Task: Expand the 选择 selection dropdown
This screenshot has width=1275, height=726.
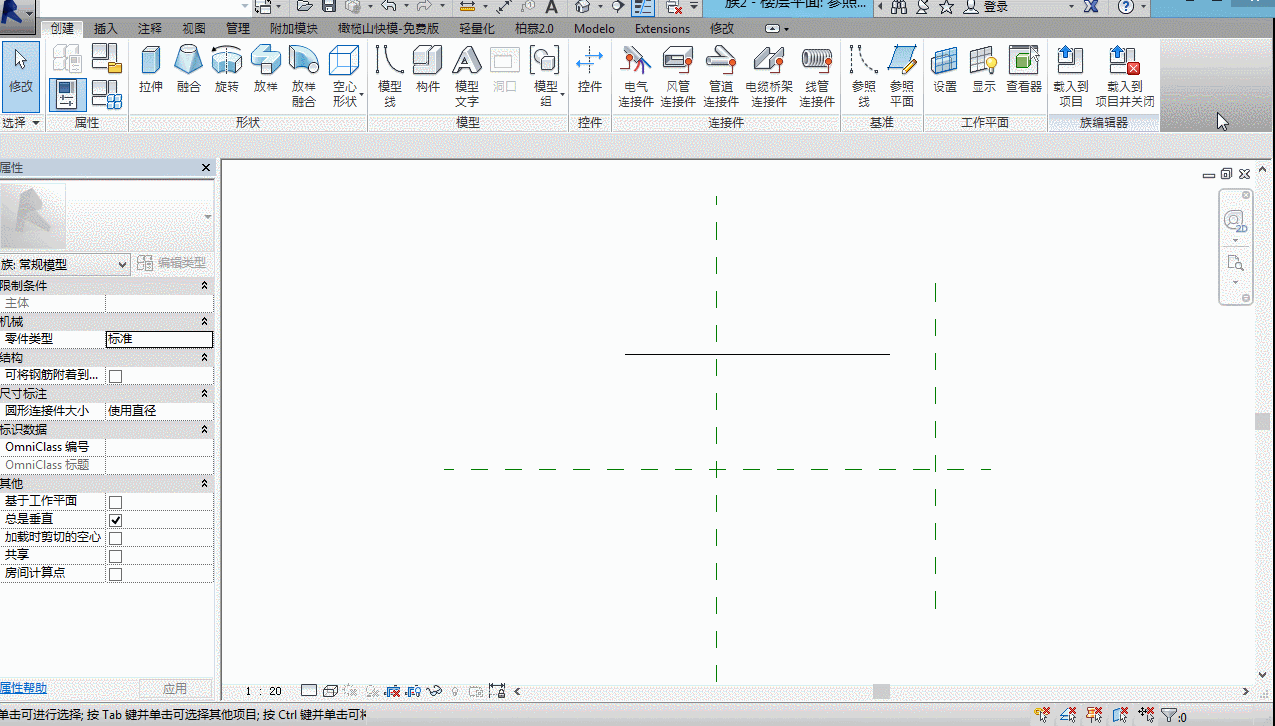Action: [21, 122]
